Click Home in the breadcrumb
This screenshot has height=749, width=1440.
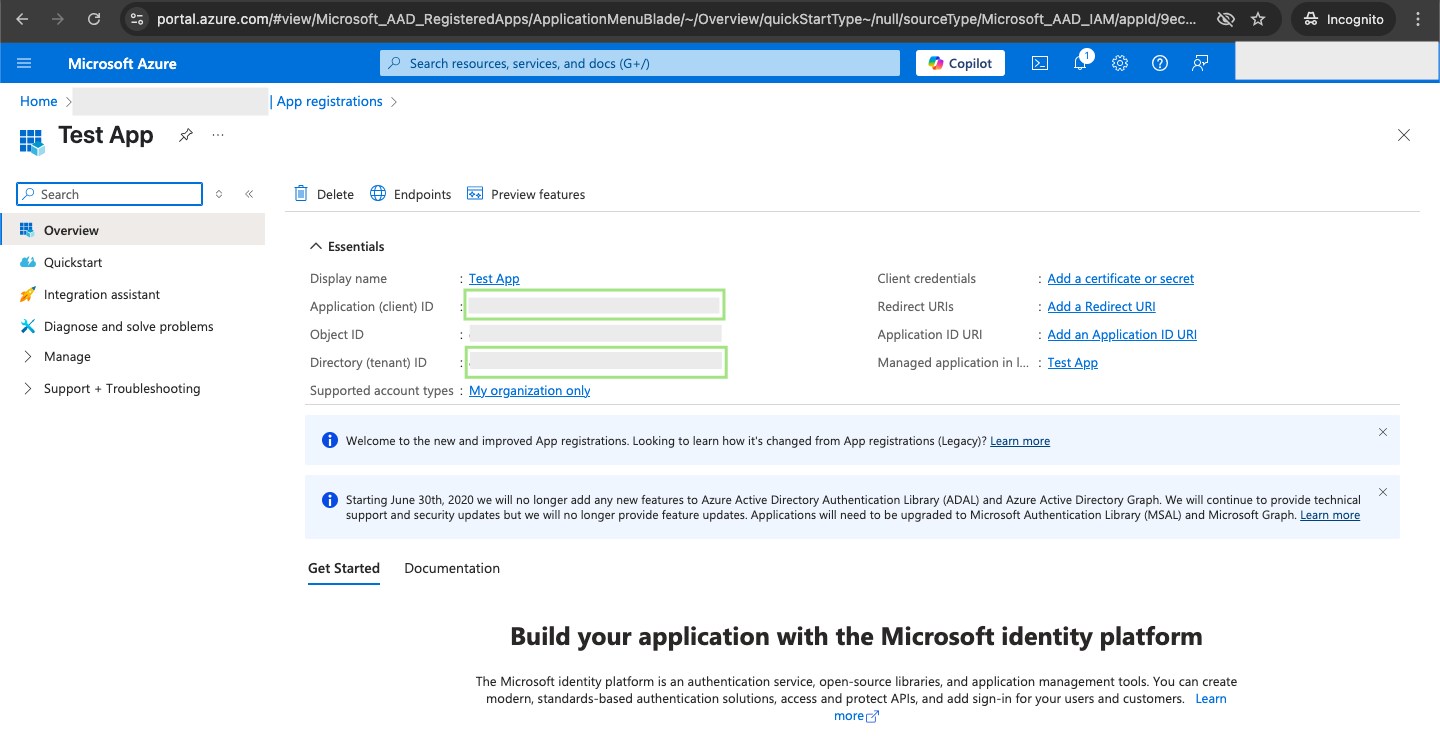tap(38, 101)
